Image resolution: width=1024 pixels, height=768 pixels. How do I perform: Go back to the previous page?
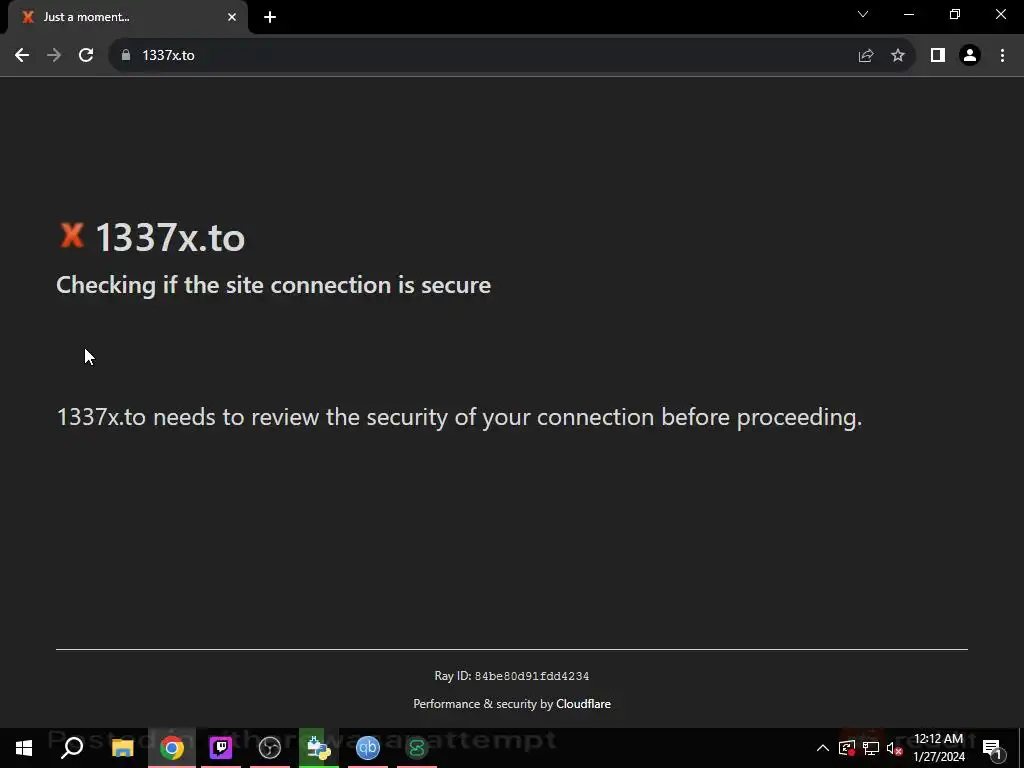[22, 56]
